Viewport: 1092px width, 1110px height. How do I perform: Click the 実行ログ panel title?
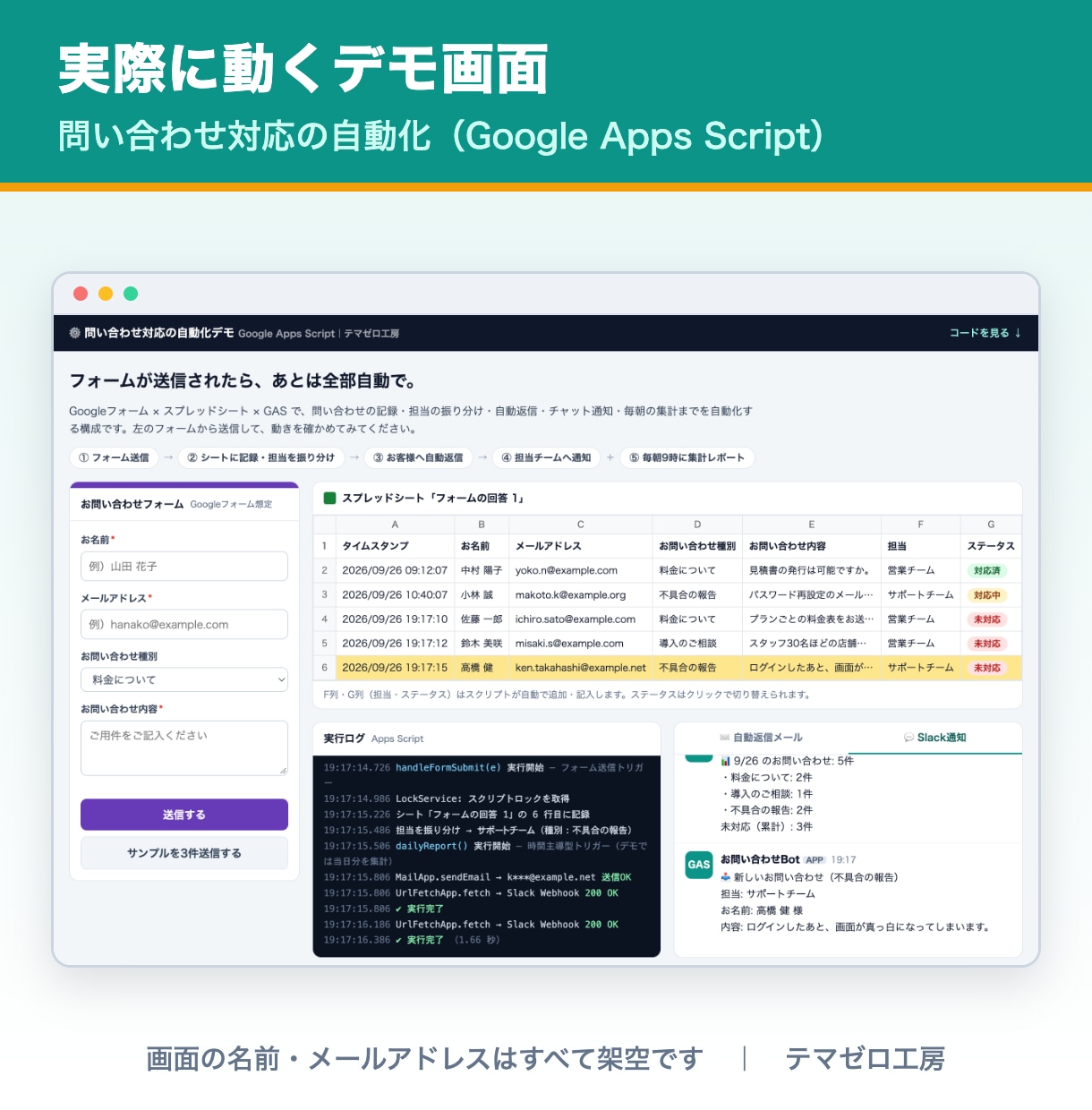pyautogui.click(x=344, y=739)
